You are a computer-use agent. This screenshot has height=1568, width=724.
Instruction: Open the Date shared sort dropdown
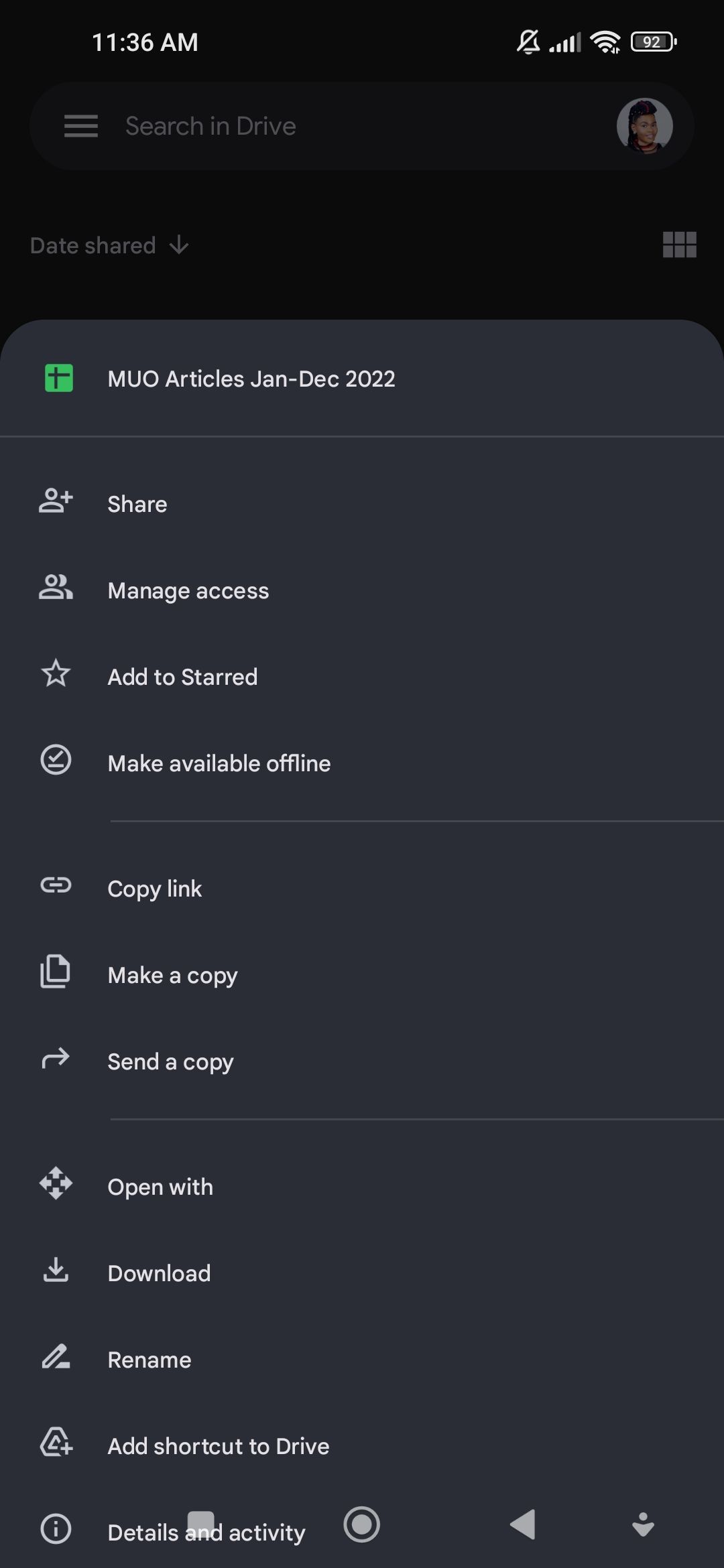pyautogui.click(x=93, y=246)
